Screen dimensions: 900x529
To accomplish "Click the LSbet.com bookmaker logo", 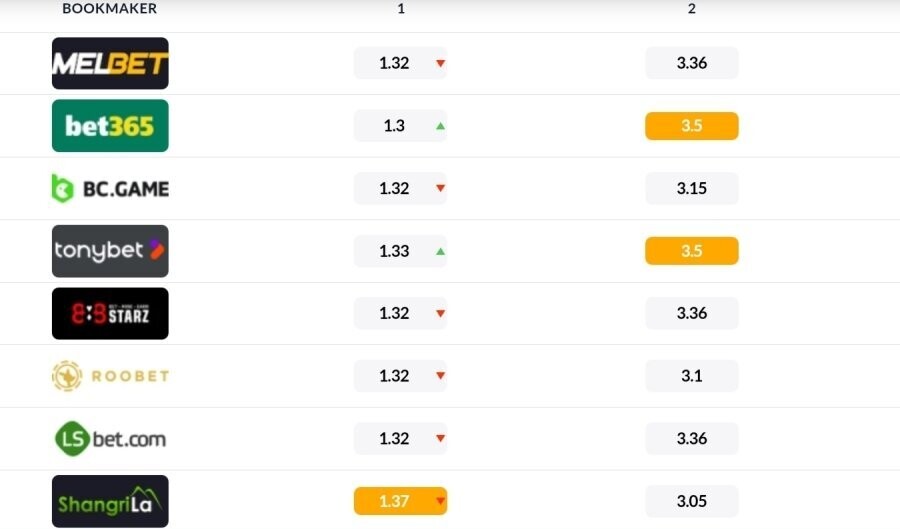I will coord(110,439).
